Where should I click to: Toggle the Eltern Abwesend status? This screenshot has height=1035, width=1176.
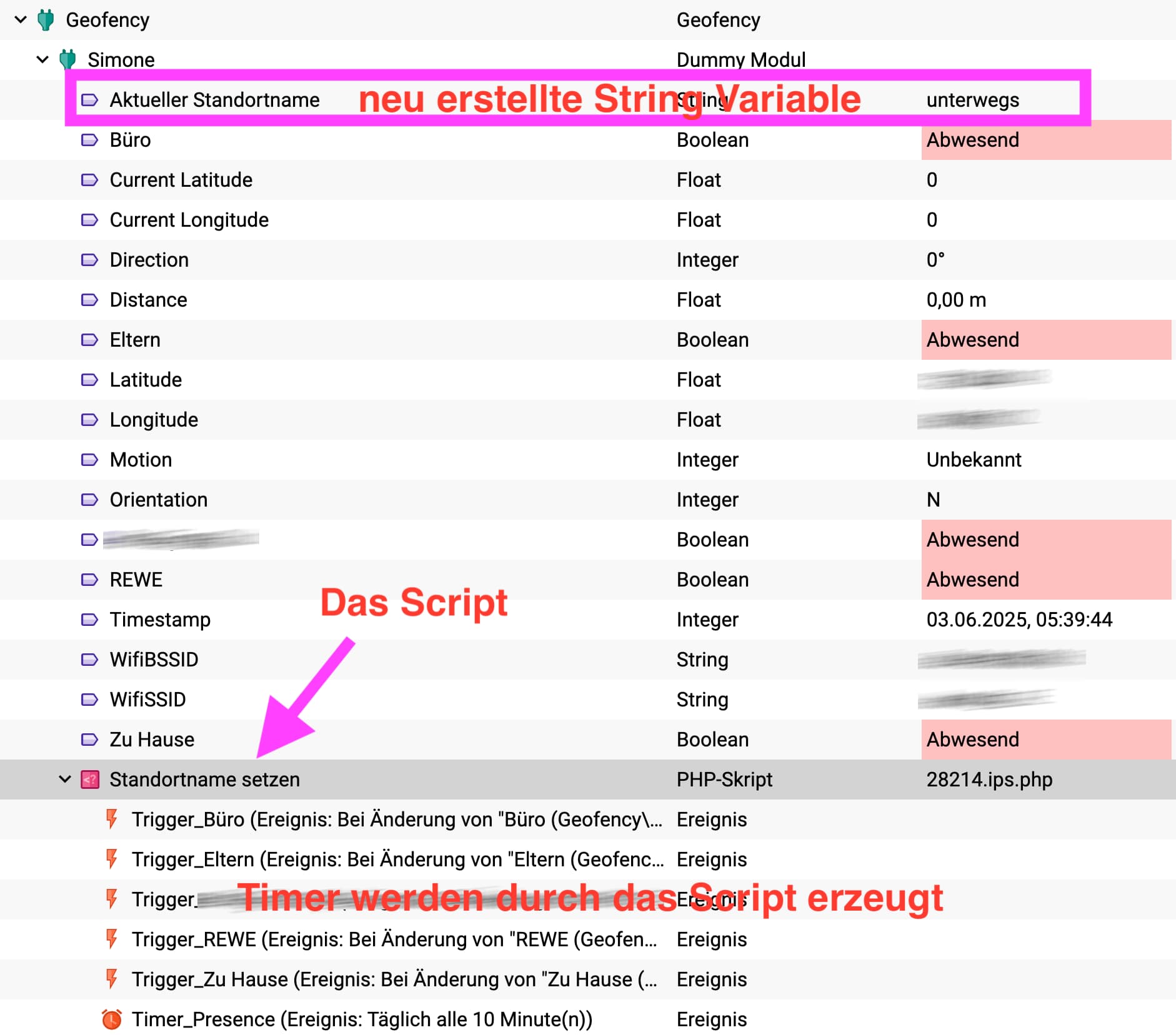[1045, 340]
